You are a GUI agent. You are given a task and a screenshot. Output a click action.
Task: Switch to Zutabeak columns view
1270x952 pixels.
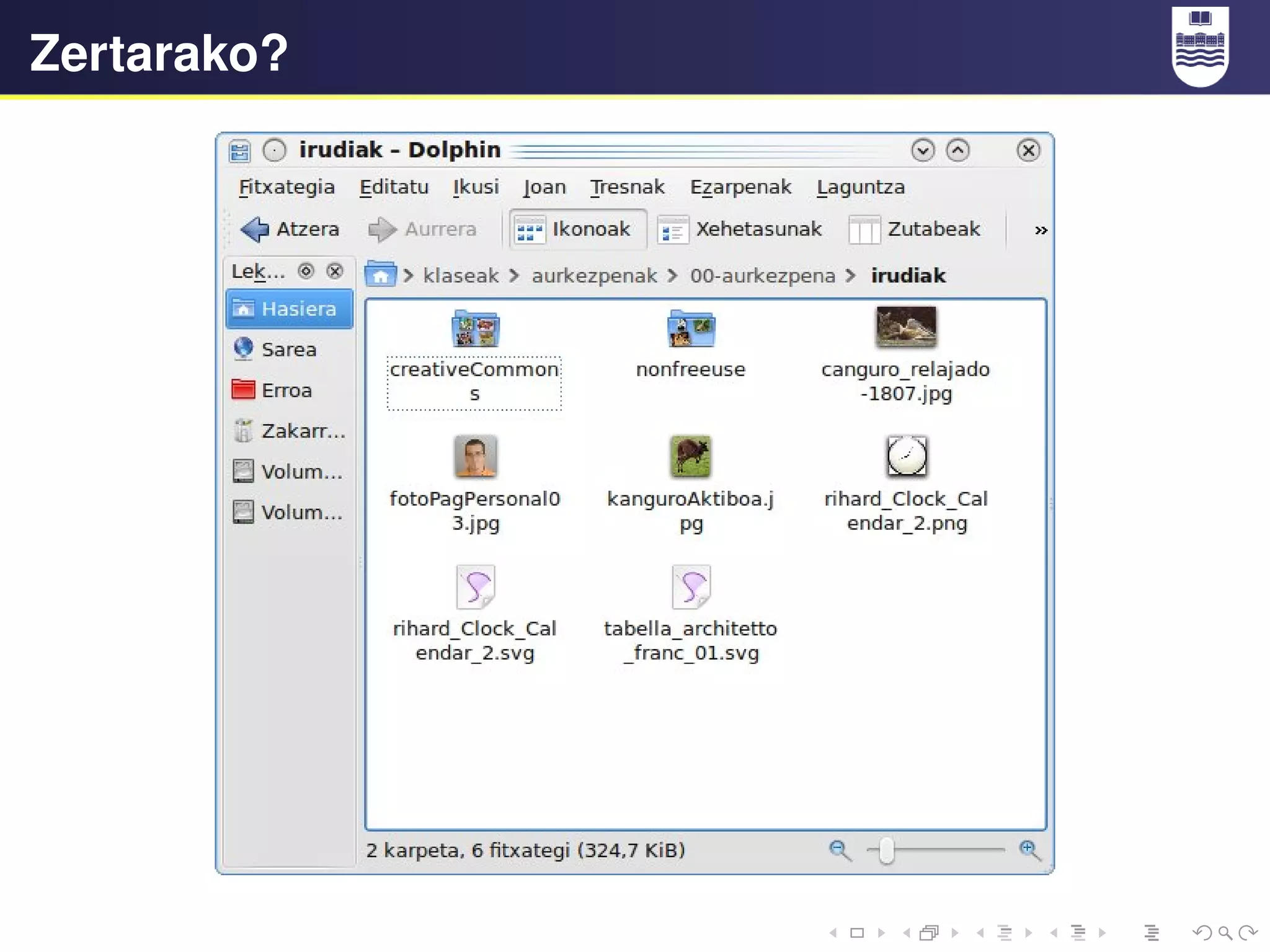[915, 229]
